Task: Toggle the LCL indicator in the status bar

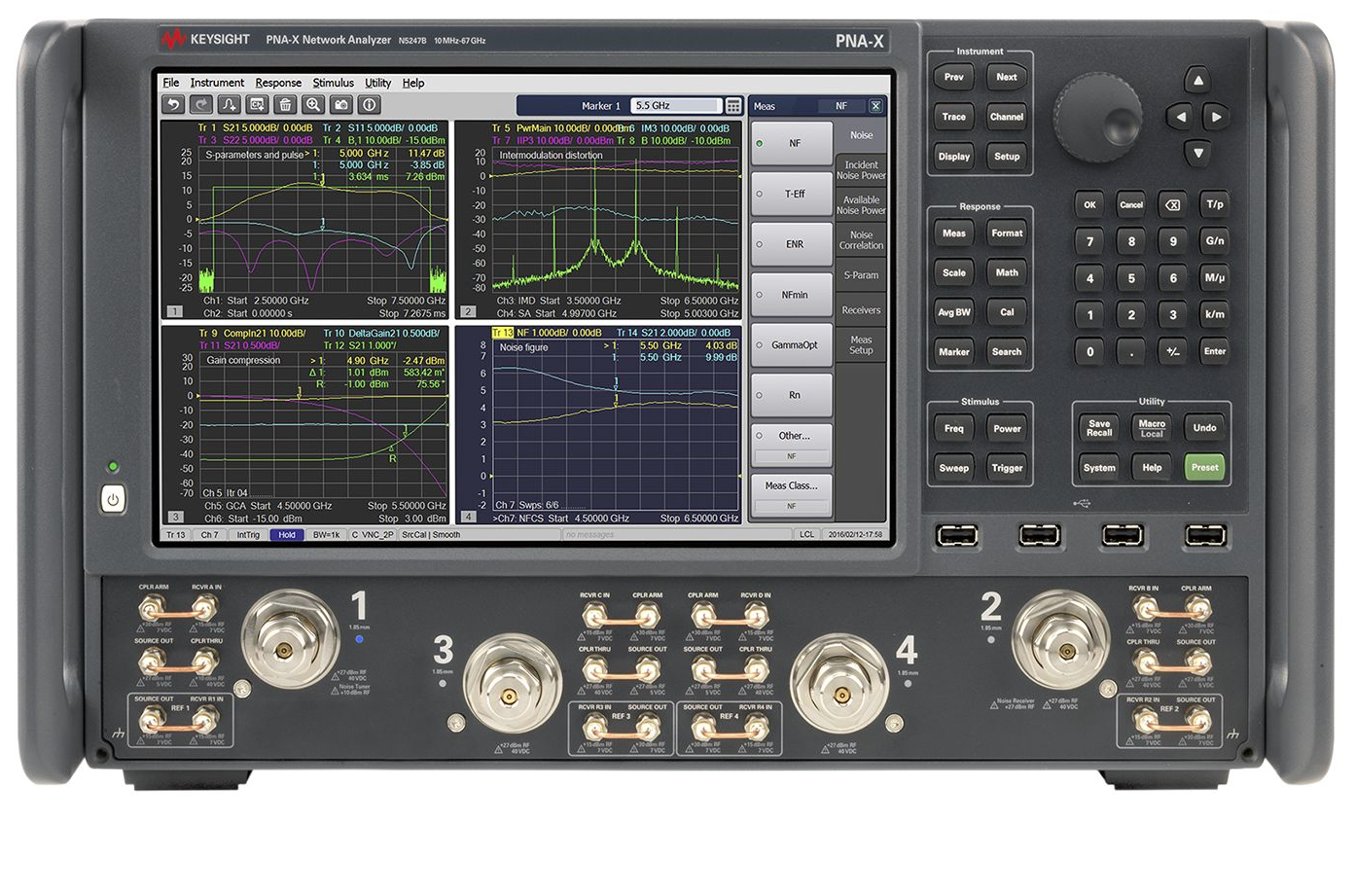Action: tap(806, 535)
